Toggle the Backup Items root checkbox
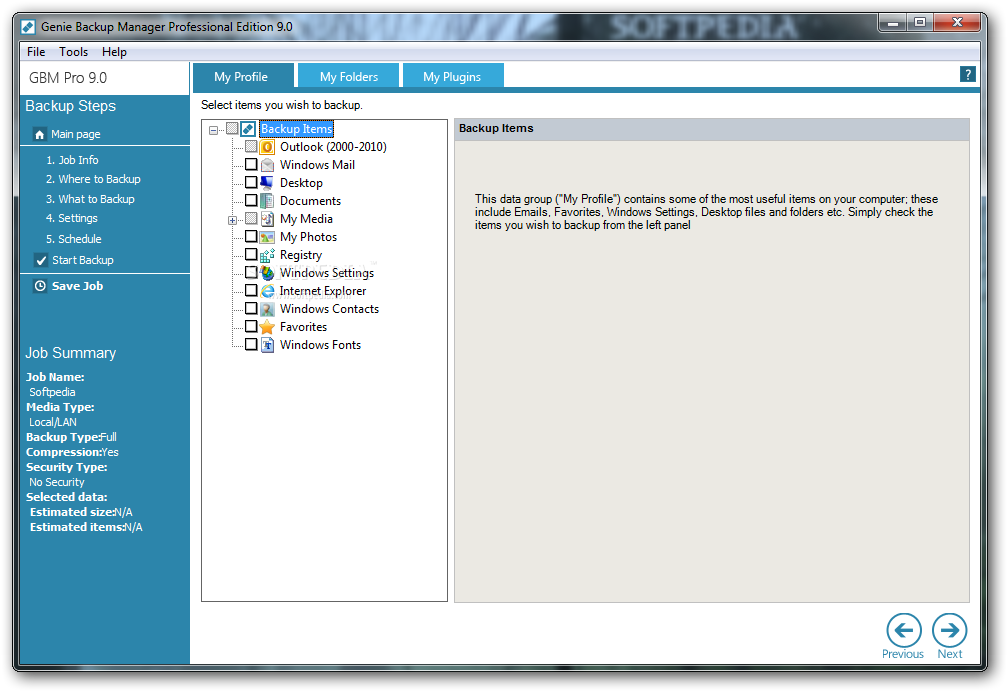 [232, 129]
